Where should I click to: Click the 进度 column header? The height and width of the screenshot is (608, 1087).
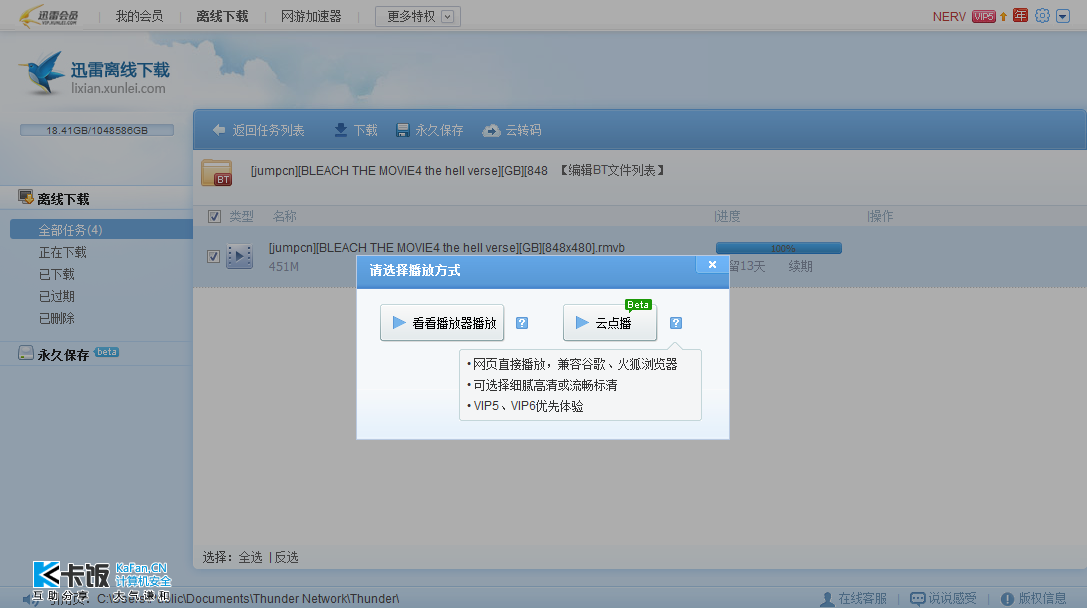pyautogui.click(x=728, y=216)
